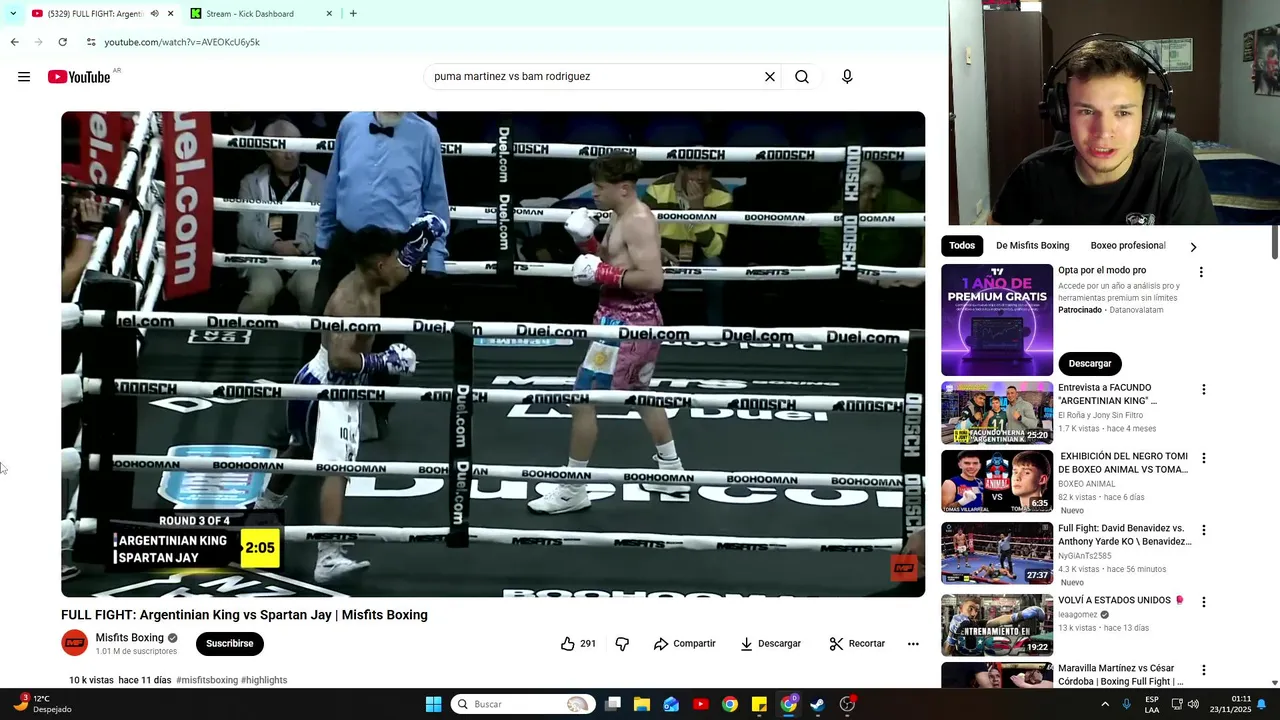Screen dimensions: 1280x720
Task: Open the EXHIBICIÓN DEL NEGRO TOMI thumbnail
Action: click(997, 481)
